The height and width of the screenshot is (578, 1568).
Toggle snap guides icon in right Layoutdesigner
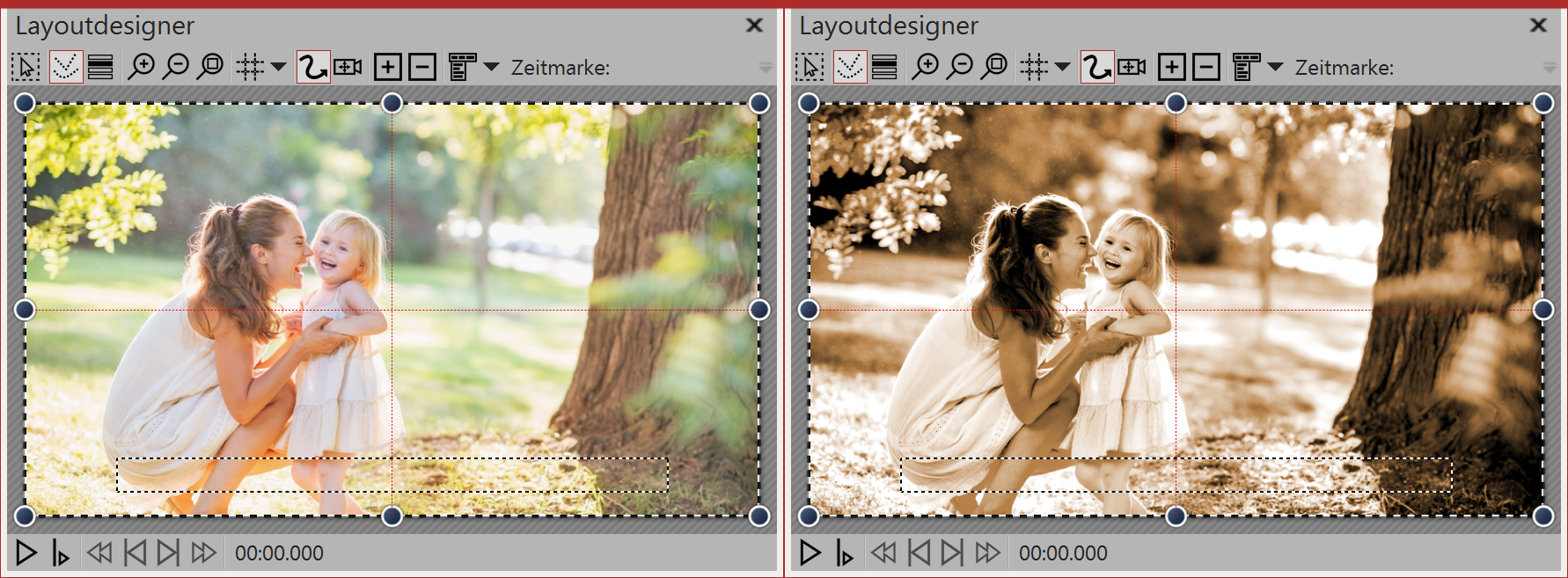coord(850,67)
